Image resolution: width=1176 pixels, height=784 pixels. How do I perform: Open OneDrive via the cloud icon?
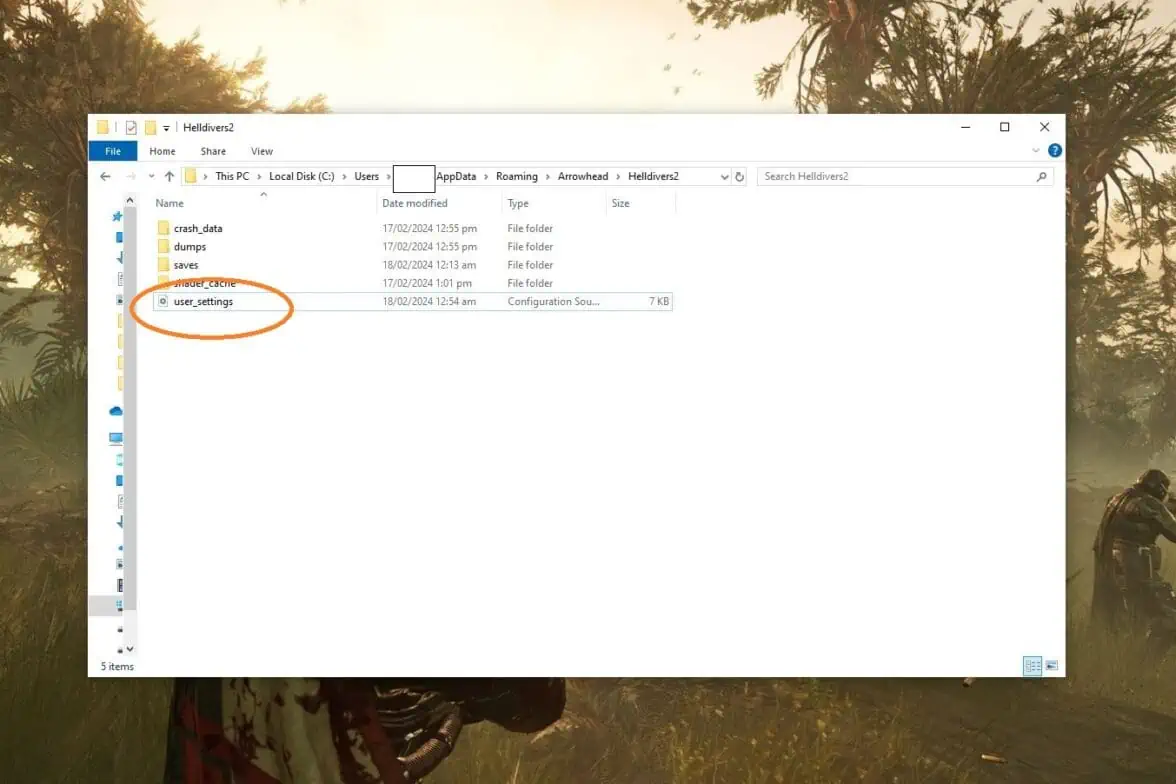(x=116, y=411)
